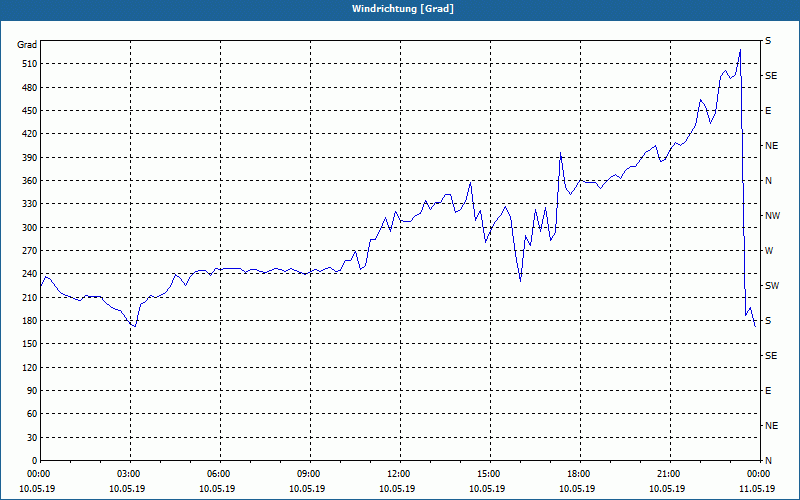Click the 0 degree axis label
Screen dimensions: 800x500
click(x=34, y=461)
